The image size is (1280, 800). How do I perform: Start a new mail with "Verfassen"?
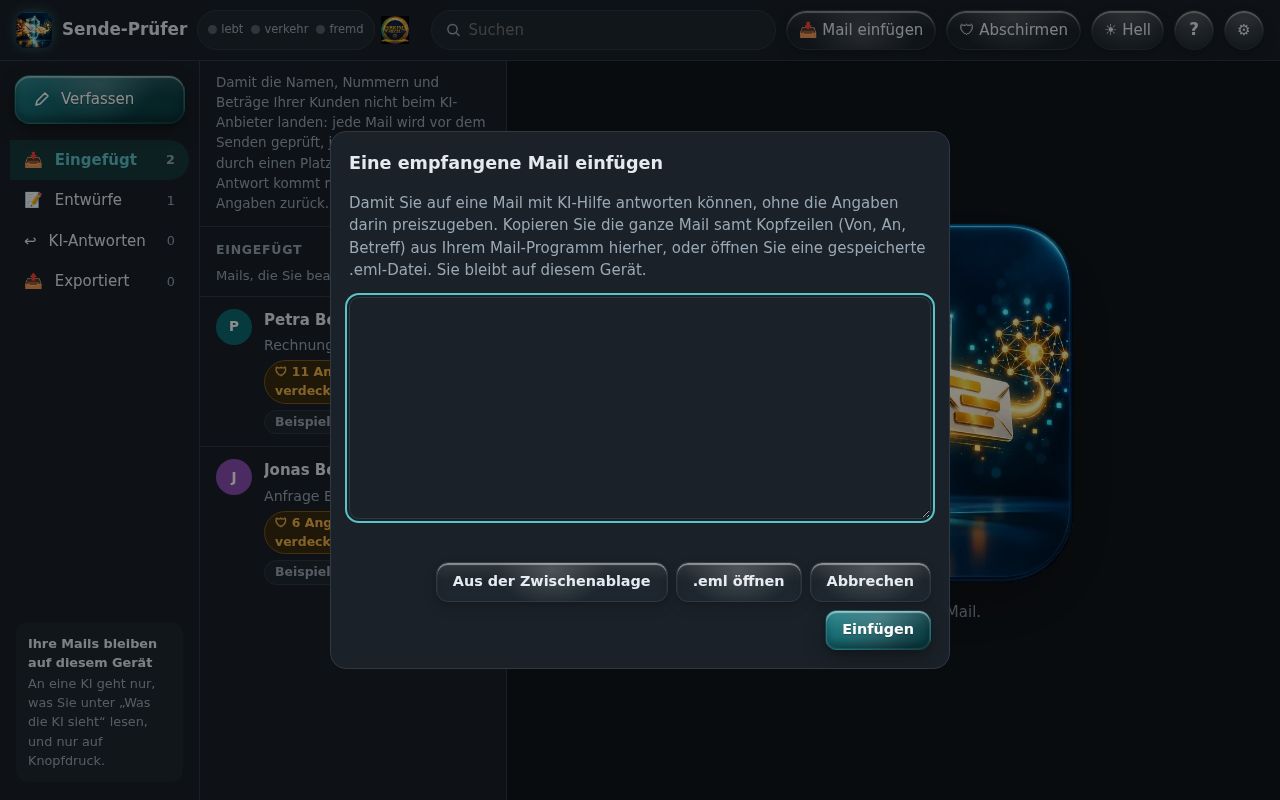click(x=99, y=99)
